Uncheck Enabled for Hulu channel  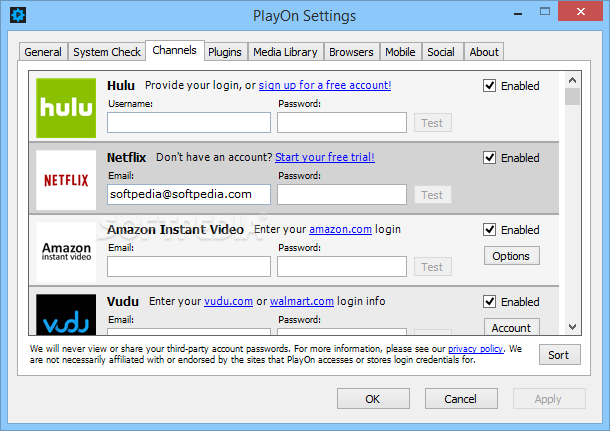click(489, 86)
